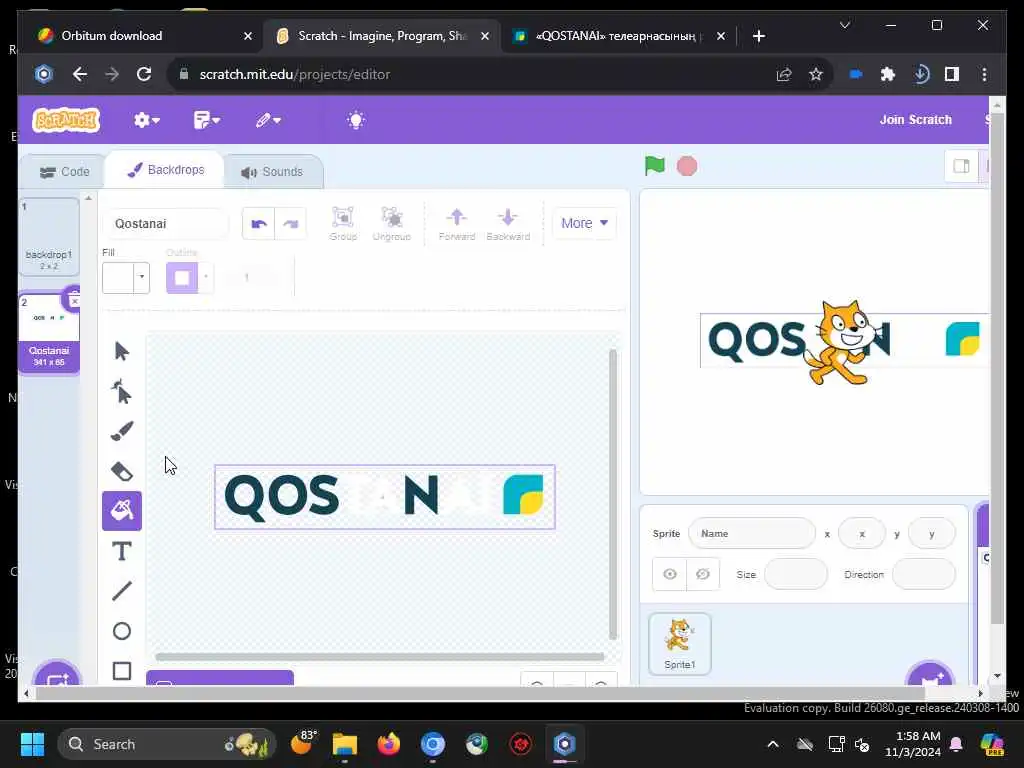Select the Rectangle tool
1024x768 pixels.
click(121, 671)
